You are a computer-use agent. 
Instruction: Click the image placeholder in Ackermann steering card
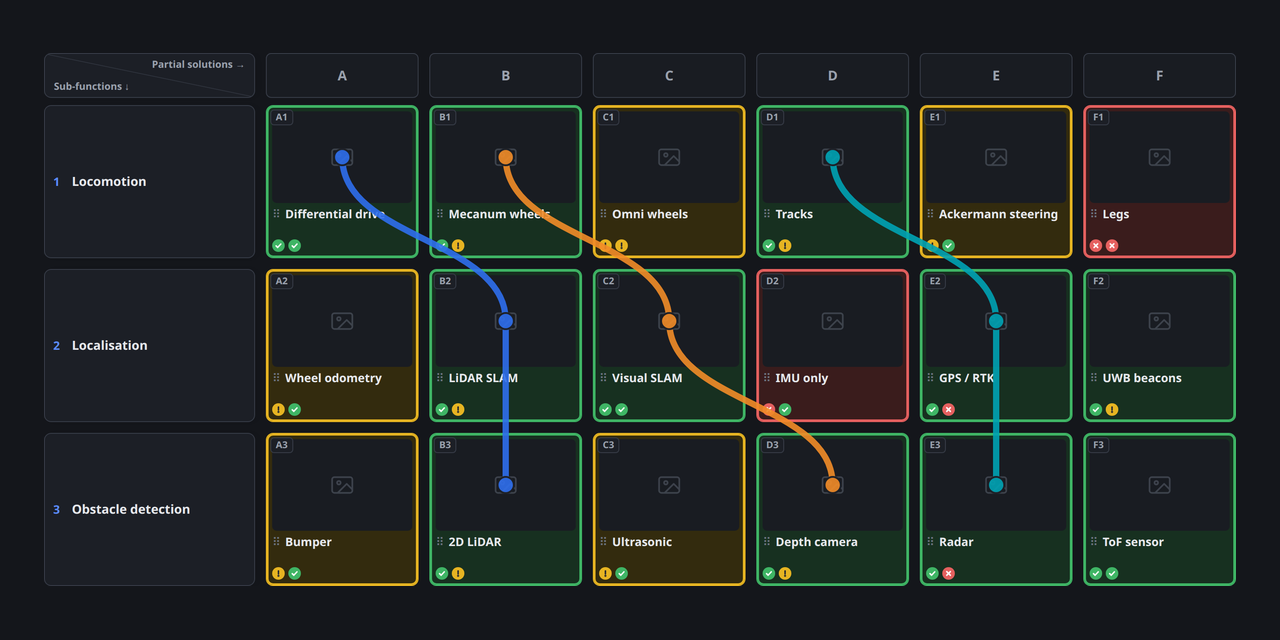[x=996, y=157]
